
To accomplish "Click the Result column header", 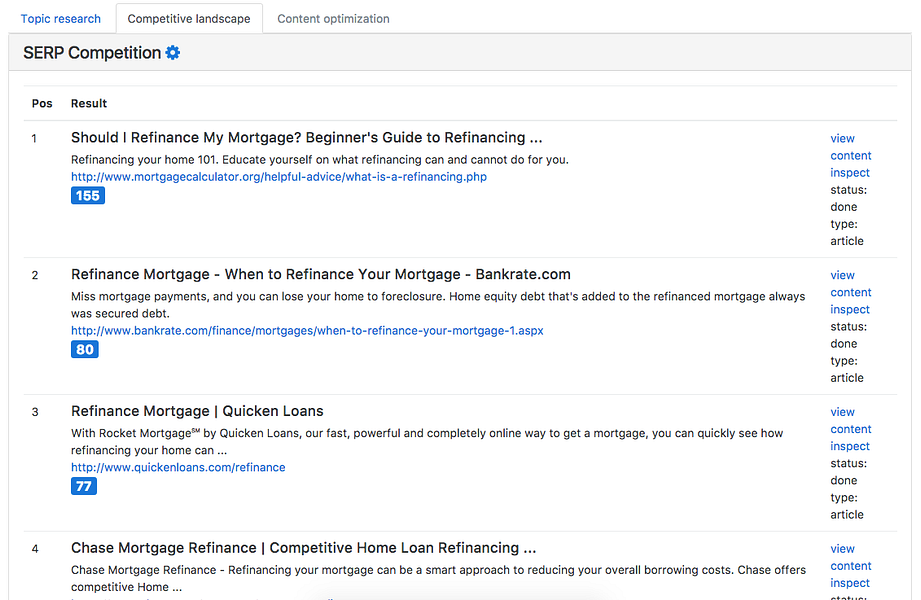I will (87, 103).
